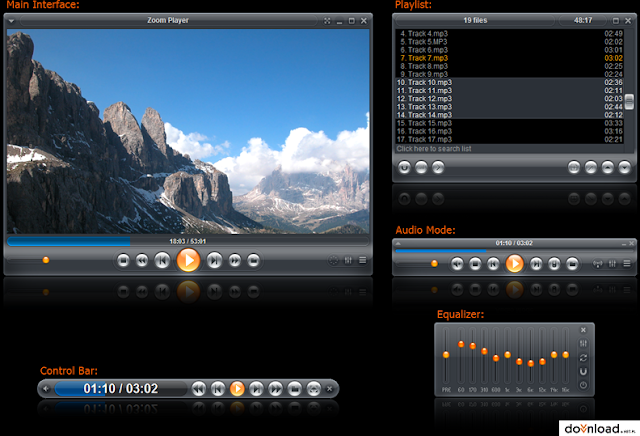Open playlist list icon in Main Interface
The height and width of the screenshot is (436, 640).
click(362, 260)
